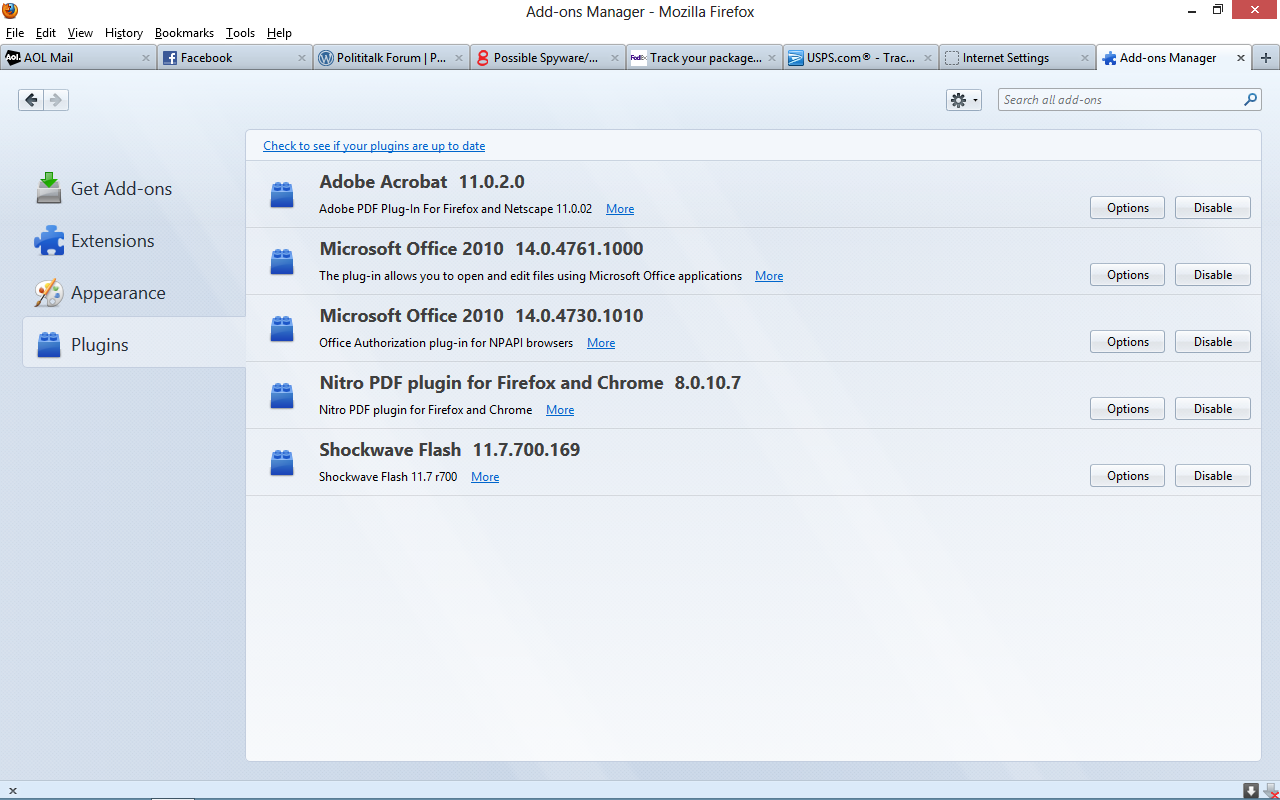This screenshot has height=800, width=1280.
Task: Switch to the Polititalk Forum tab
Action: click(392, 58)
